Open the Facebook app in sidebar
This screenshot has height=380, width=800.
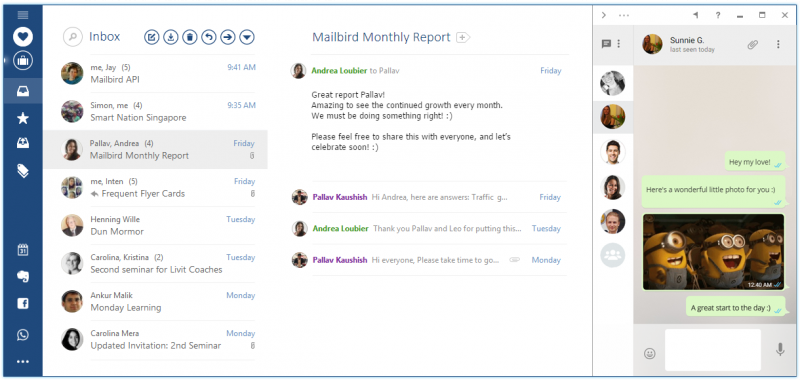22,304
